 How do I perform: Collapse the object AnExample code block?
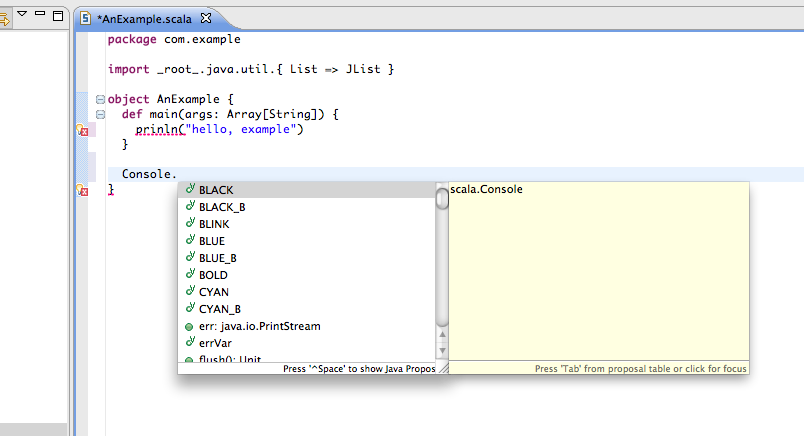coord(99,100)
